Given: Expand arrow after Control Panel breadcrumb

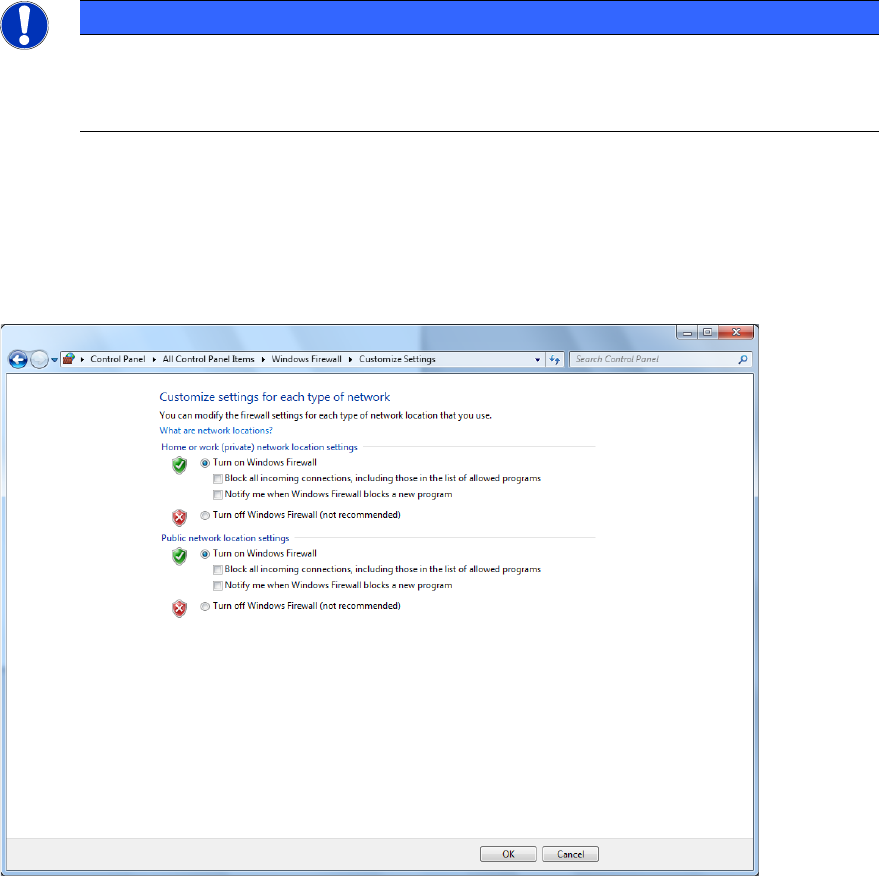Looking at the screenshot, I should [x=154, y=359].
